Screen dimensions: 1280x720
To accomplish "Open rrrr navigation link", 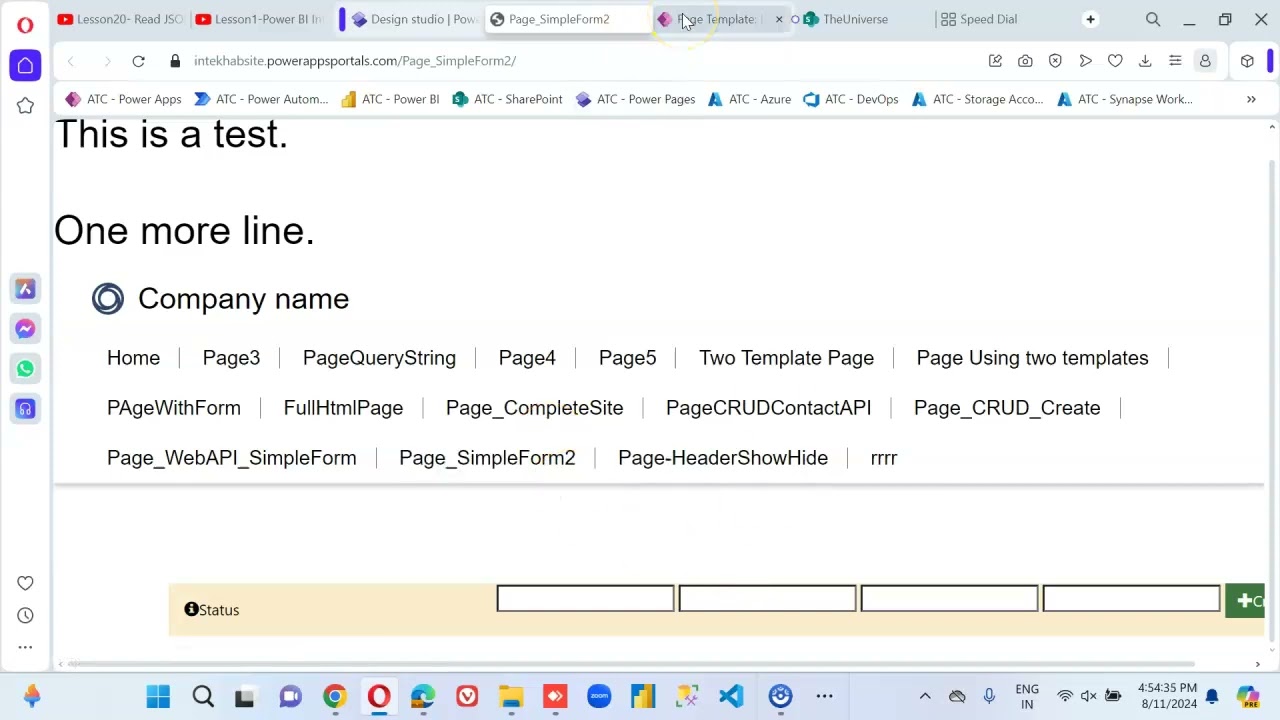I will click(884, 458).
